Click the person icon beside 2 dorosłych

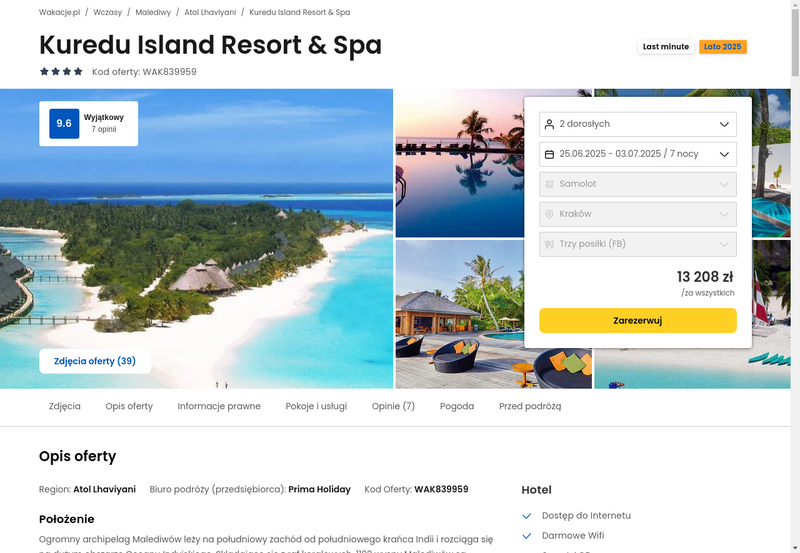tap(549, 124)
